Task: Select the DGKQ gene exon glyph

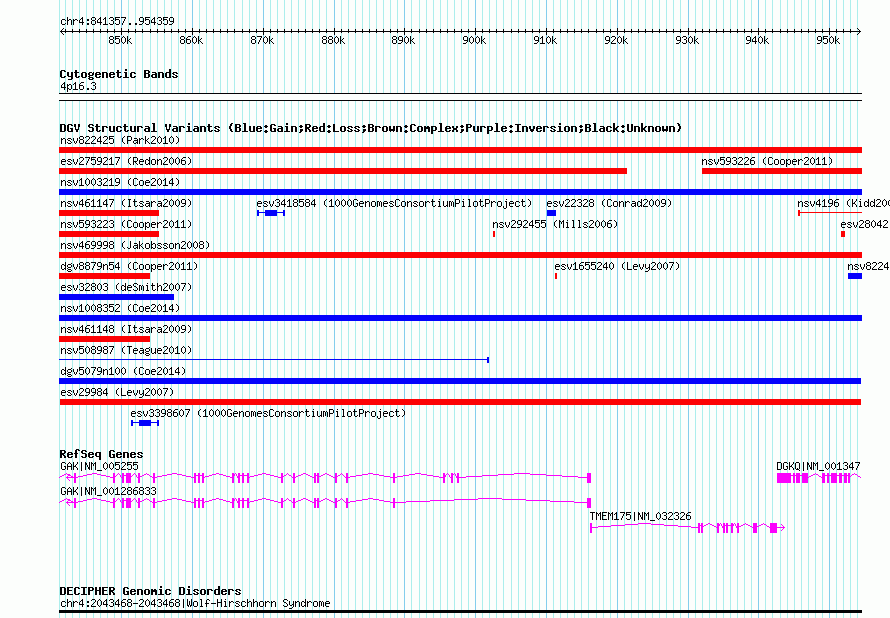Action: pyautogui.click(x=818, y=478)
